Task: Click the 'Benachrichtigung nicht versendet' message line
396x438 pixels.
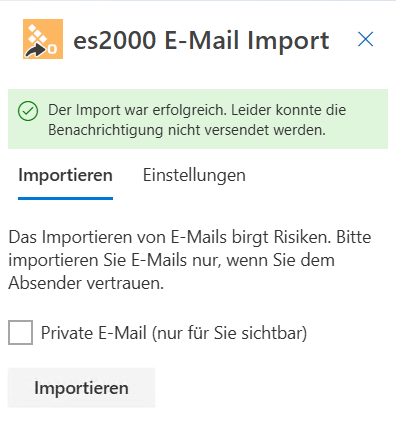Action: (x=187, y=130)
